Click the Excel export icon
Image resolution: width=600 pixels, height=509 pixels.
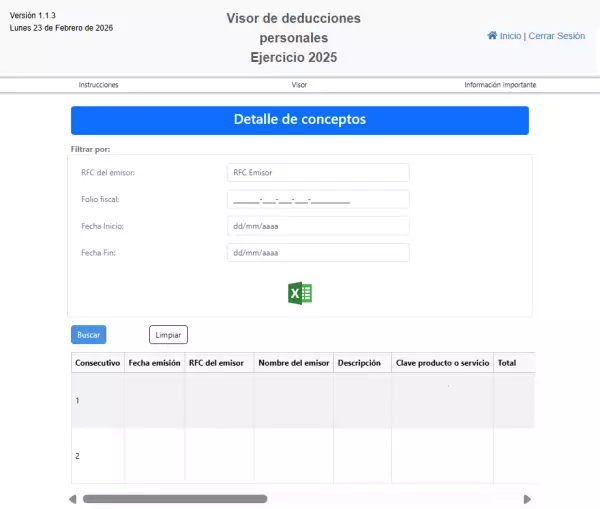(300, 293)
